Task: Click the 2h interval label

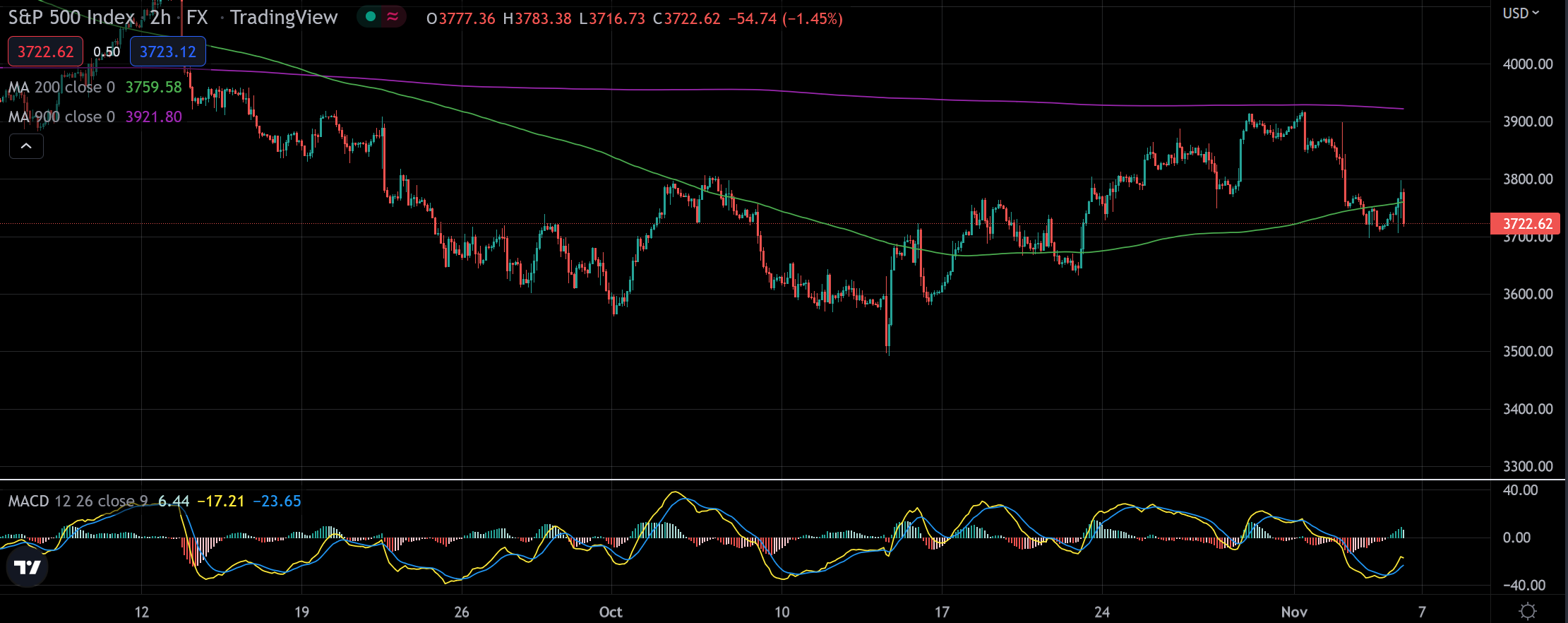Action: point(160,18)
